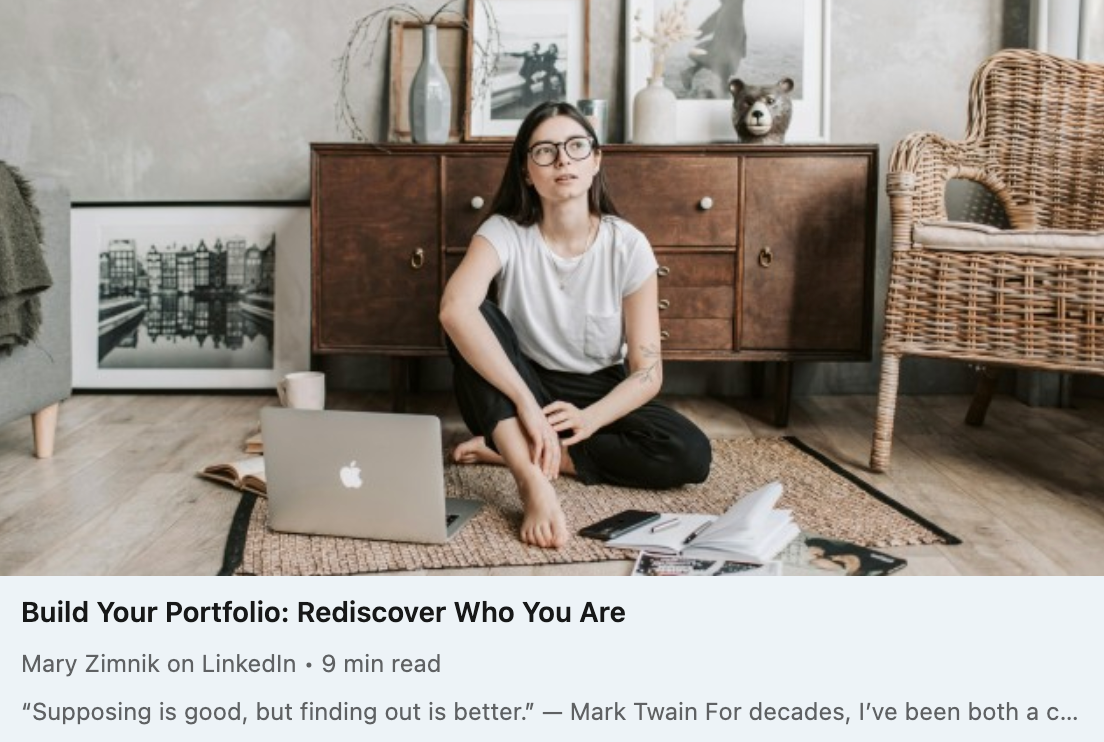This screenshot has height=742, width=1104.
Task: Click the framed city canal picture on the floor
Action: (187, 297)
